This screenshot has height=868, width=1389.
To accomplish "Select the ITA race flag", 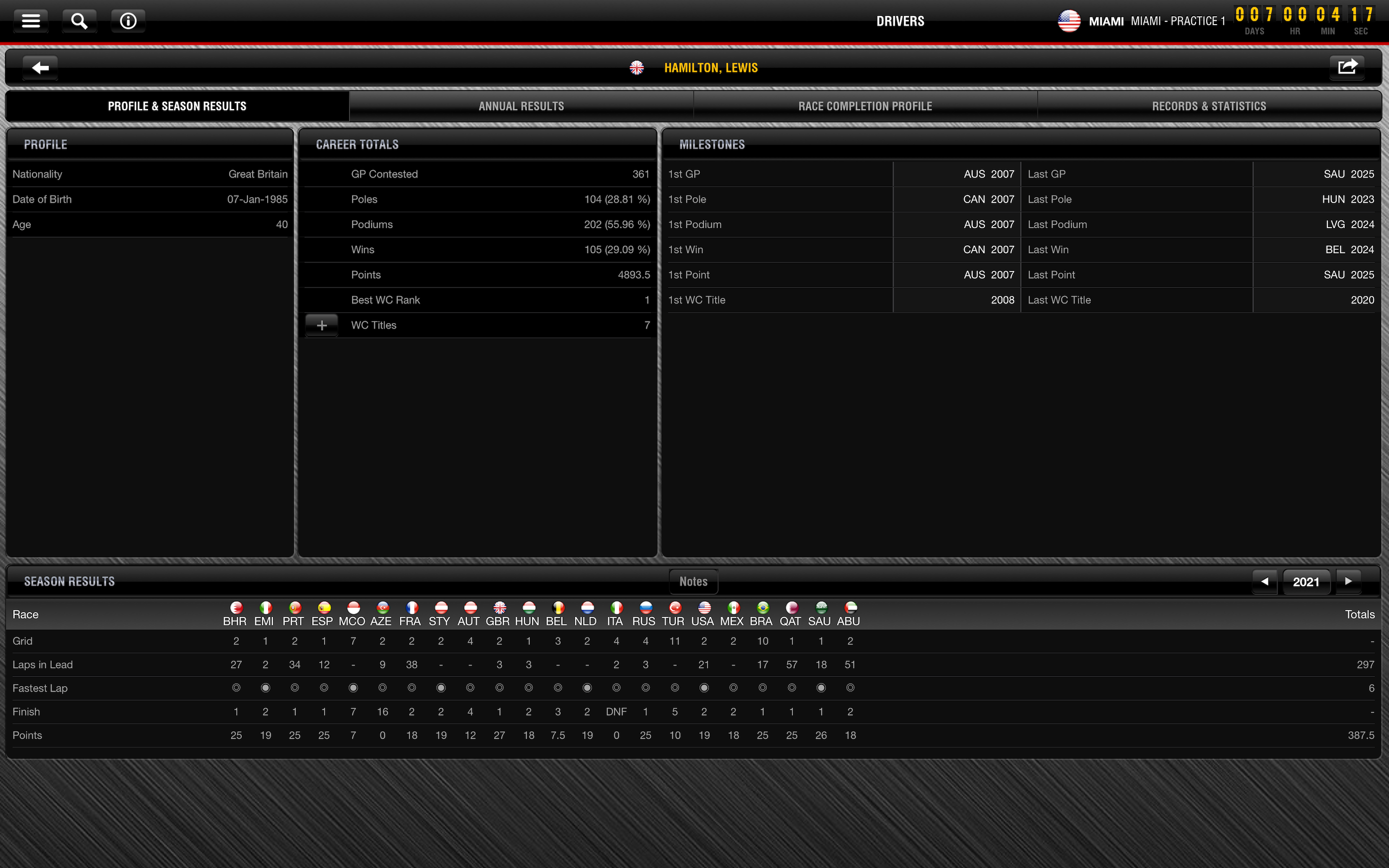I will (616, 608).
